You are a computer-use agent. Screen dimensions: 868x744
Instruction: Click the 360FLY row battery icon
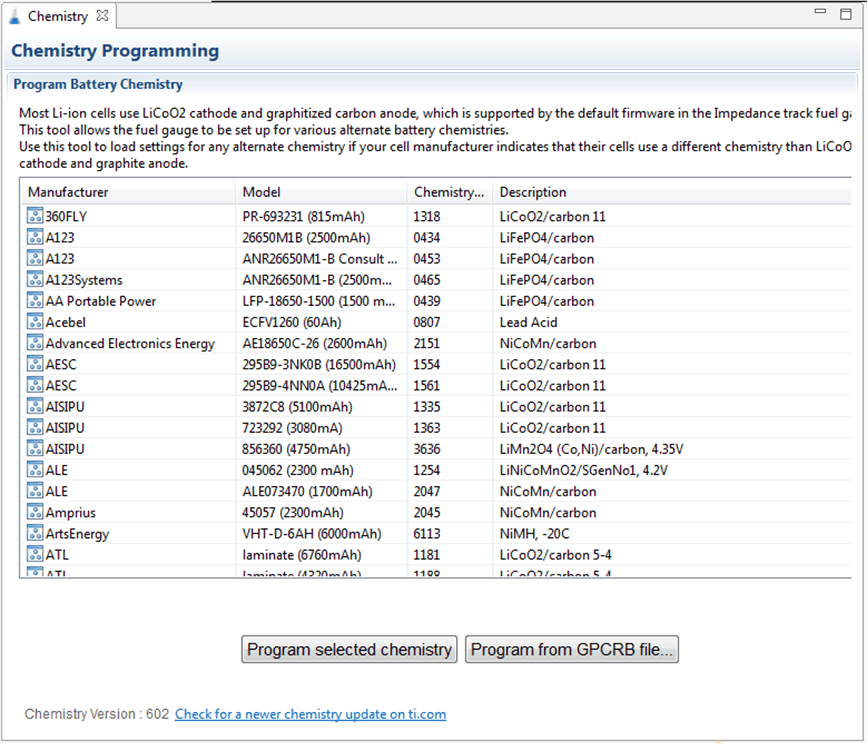click(35, 216)
